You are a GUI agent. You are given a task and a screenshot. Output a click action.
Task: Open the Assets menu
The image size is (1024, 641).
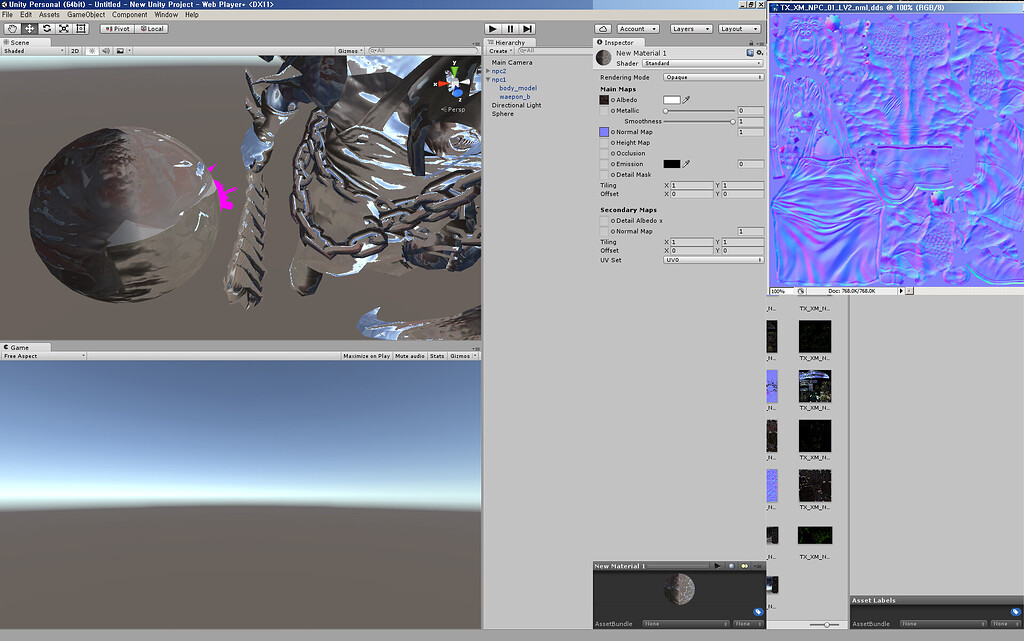pos(47,14)
